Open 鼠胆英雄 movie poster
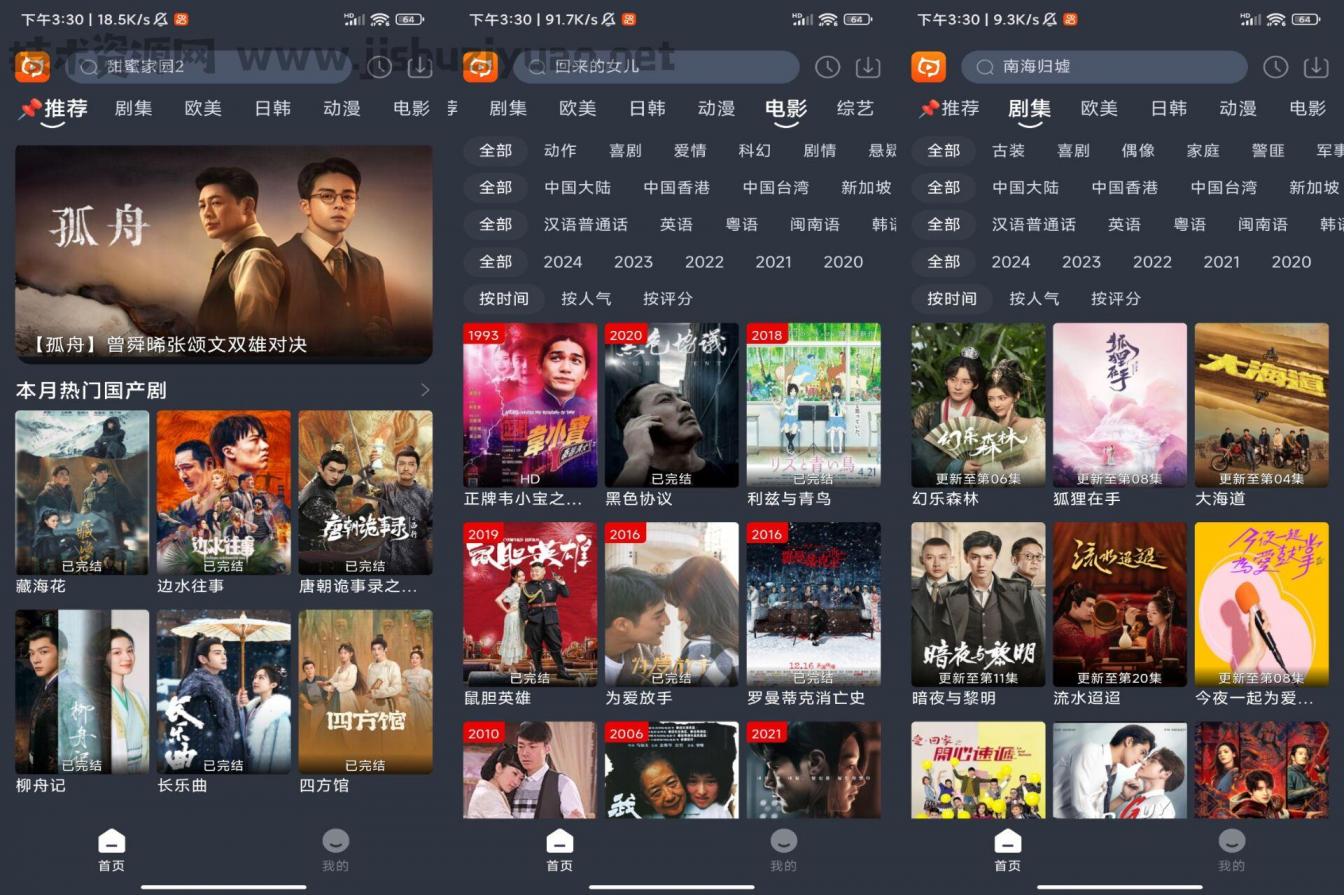1344x895 pixels. (530, 604)
